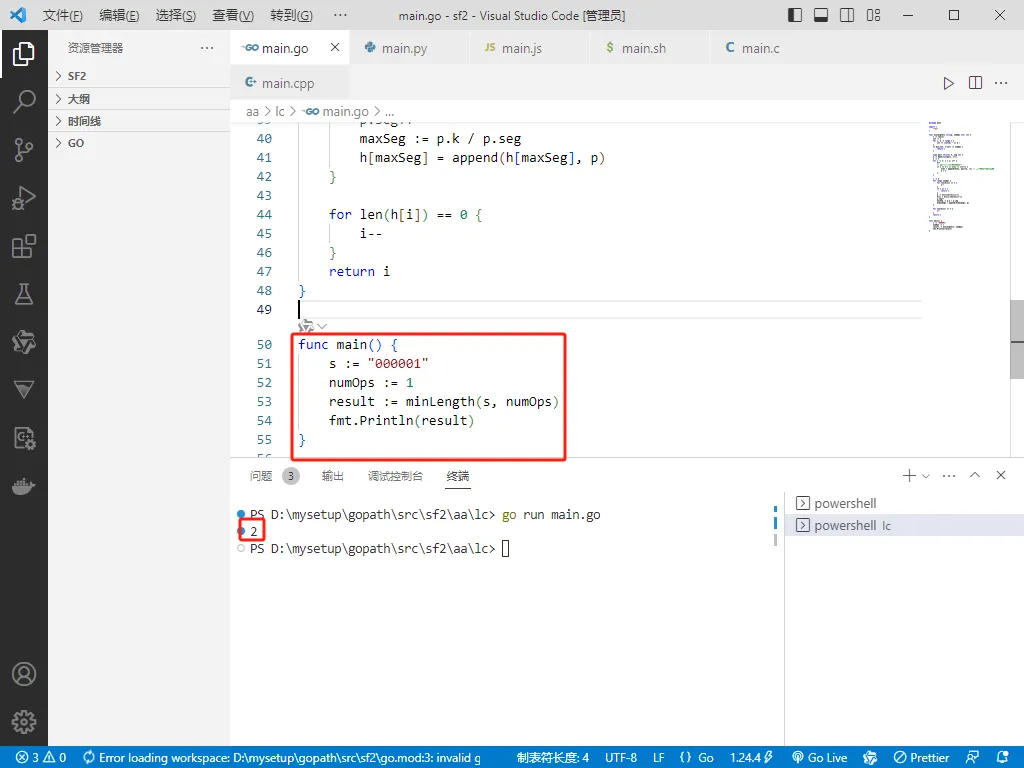Open Source Control view

click(24, 150)
